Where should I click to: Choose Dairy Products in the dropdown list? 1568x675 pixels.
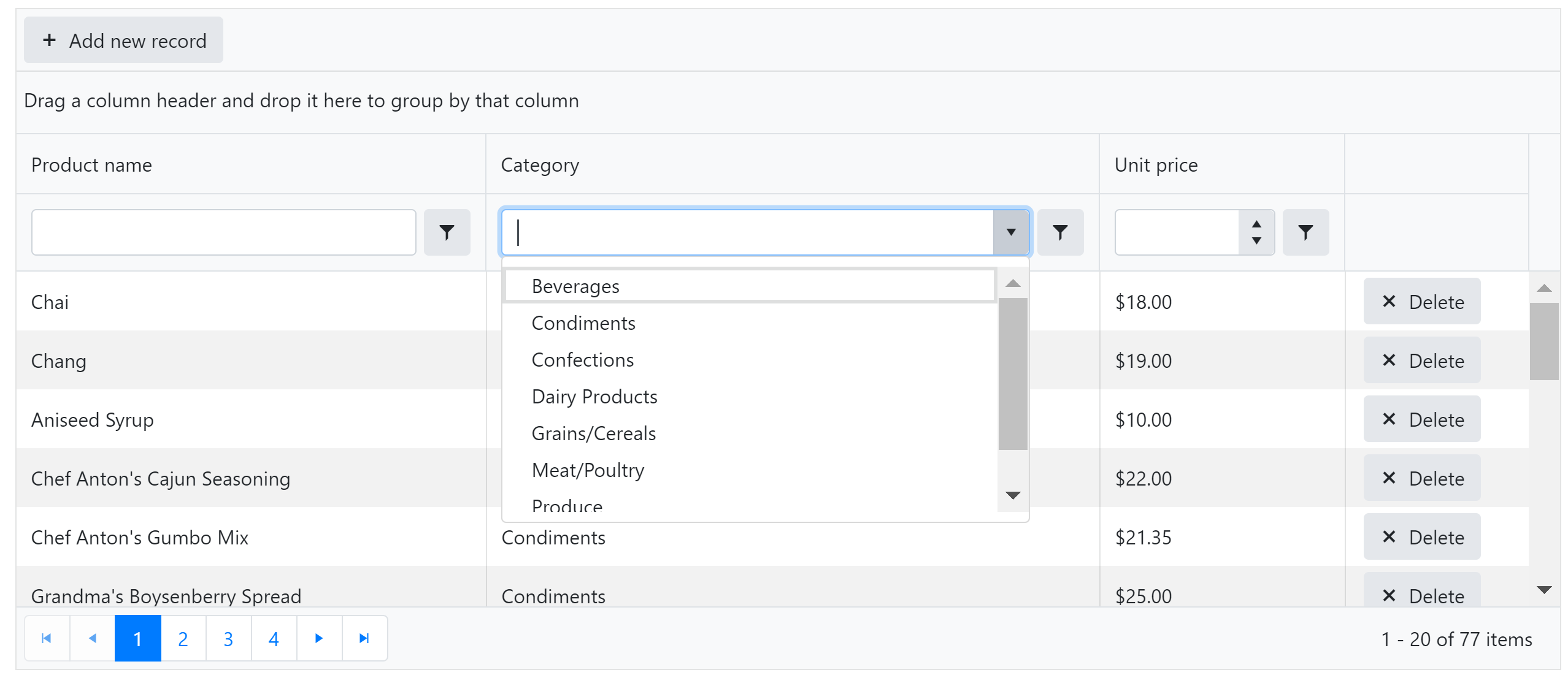(x=594, y=397)
